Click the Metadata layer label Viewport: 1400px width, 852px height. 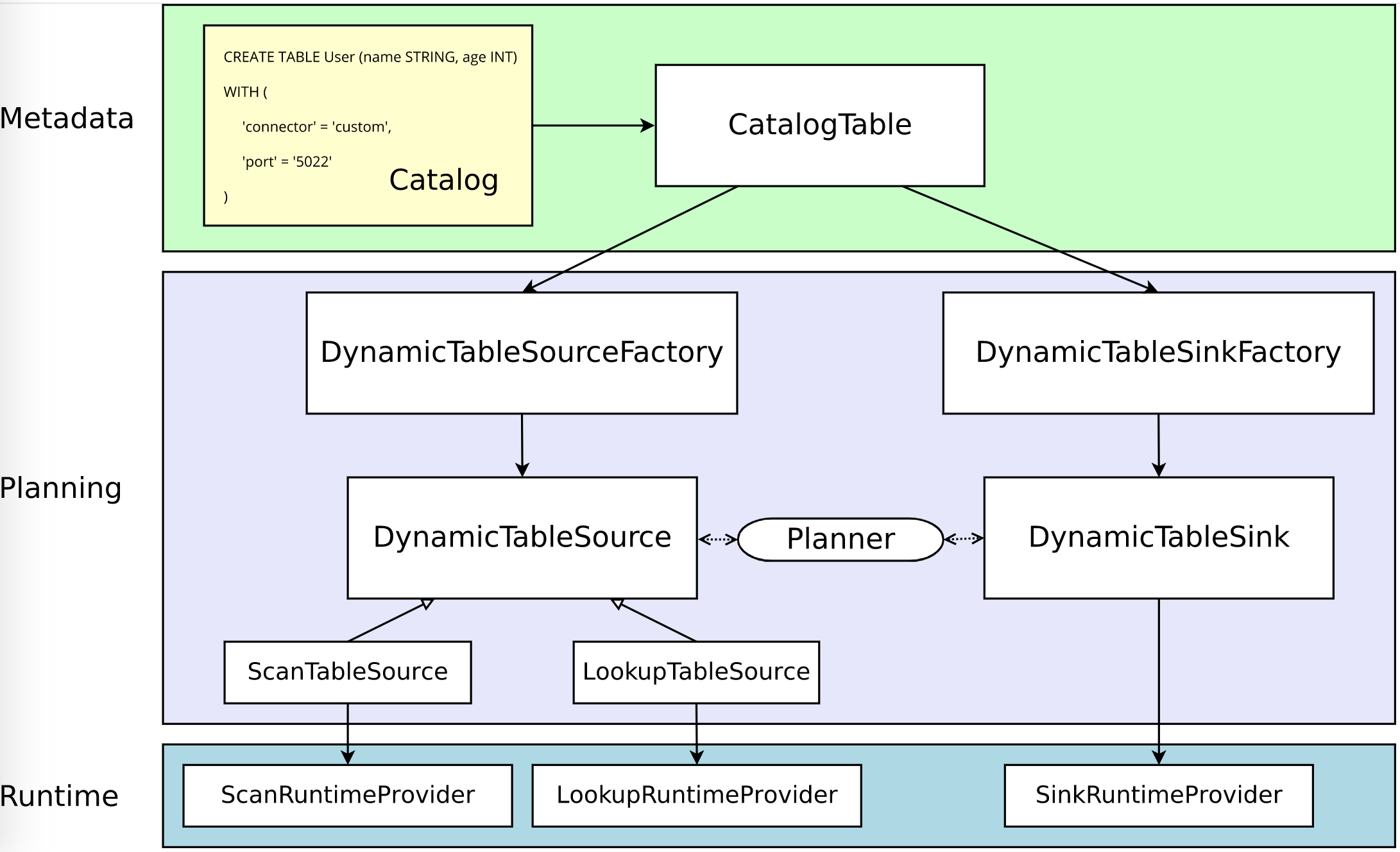[x=67, y=119]
